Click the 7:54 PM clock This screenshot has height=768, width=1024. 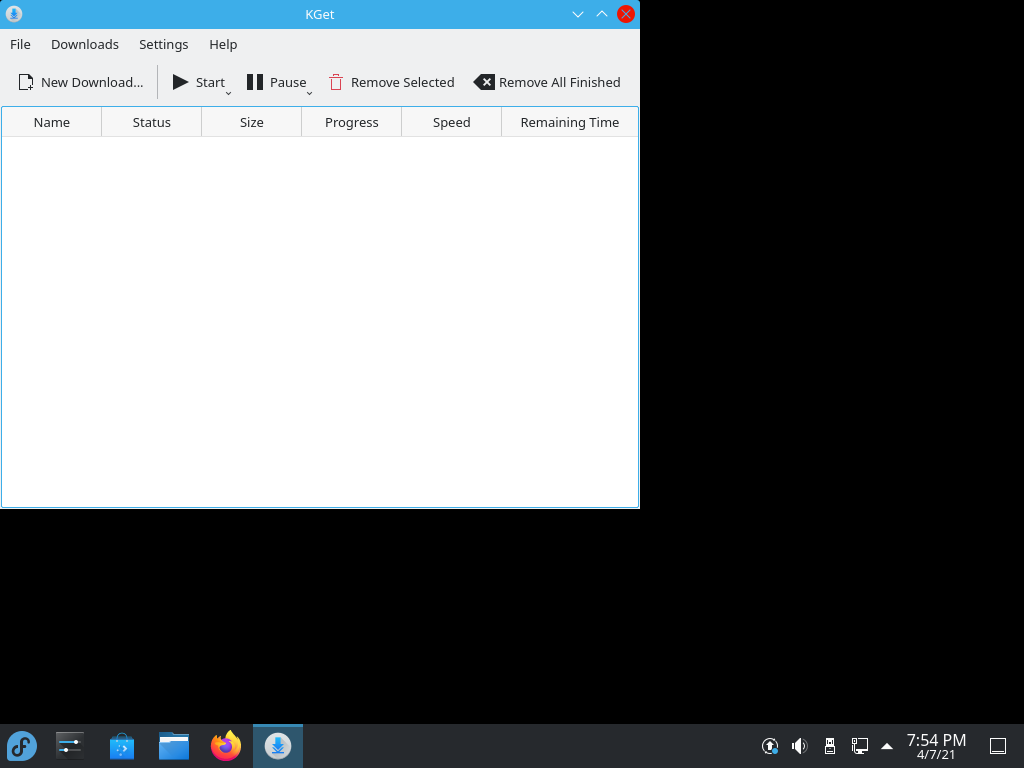[936, 746]
